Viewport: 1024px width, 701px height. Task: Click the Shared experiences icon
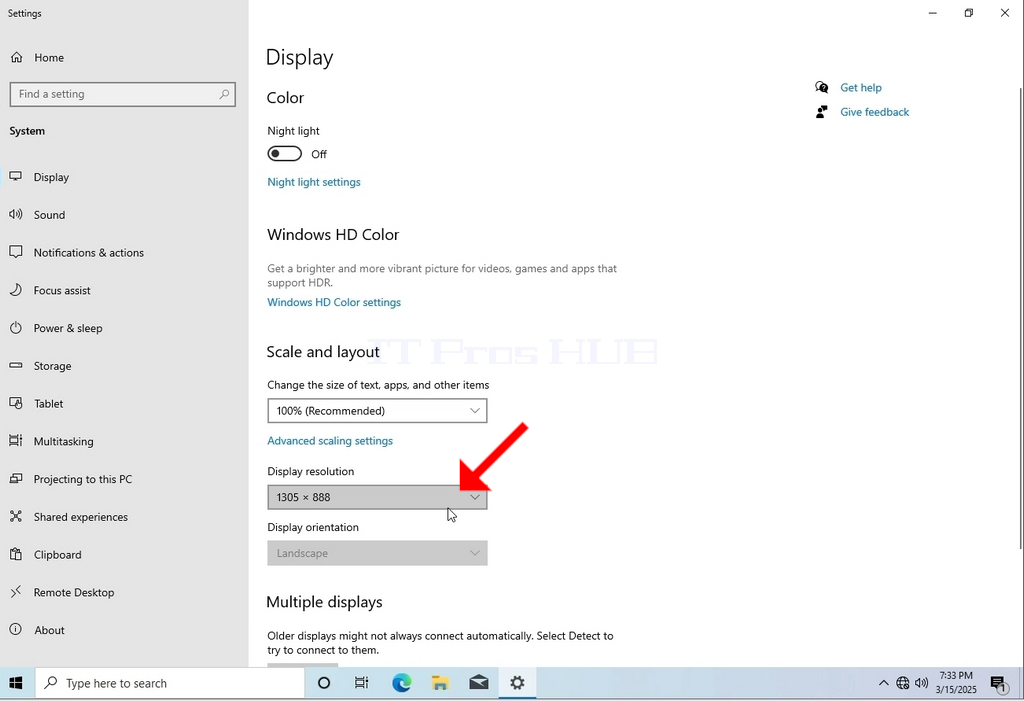click(16, 517)
